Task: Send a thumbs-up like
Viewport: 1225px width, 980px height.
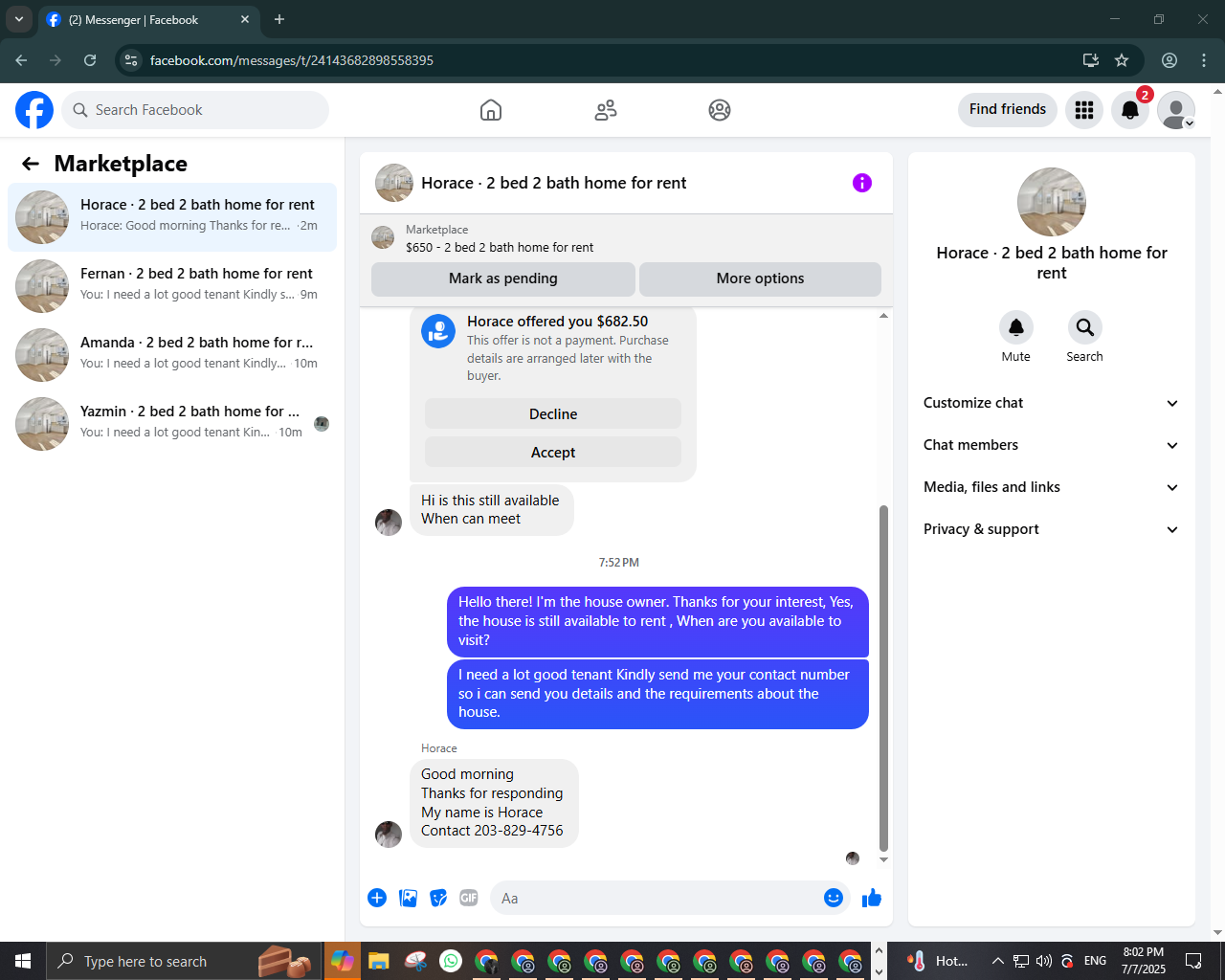Action: click(872, 898)
